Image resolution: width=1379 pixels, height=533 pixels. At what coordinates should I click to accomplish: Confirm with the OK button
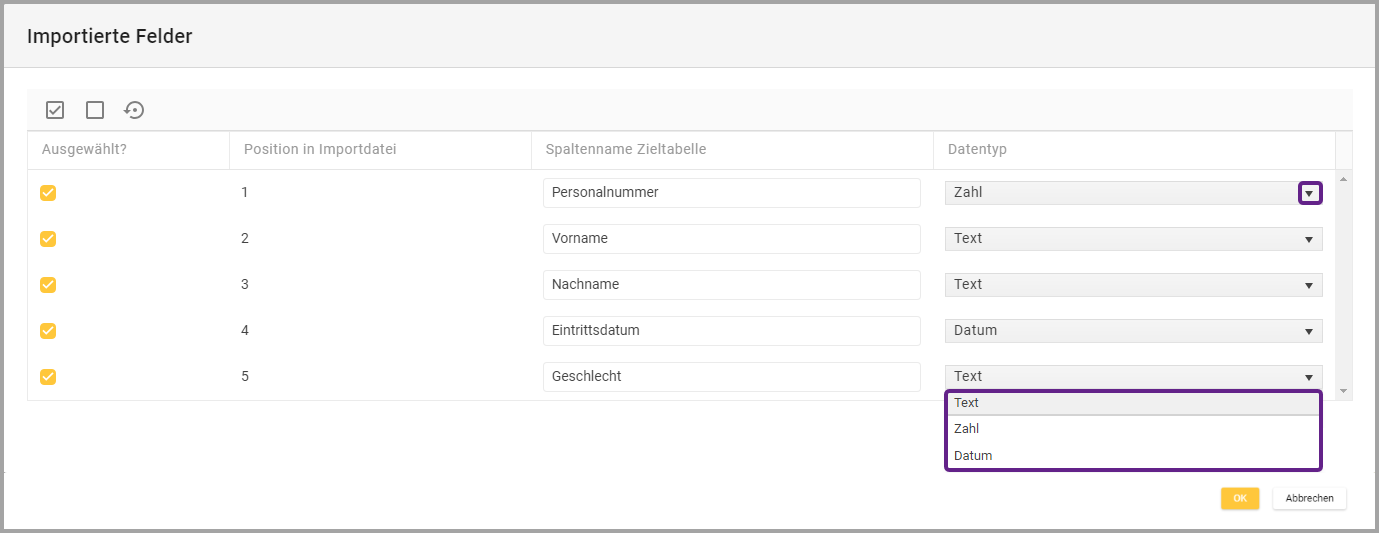coord(1239,498)
